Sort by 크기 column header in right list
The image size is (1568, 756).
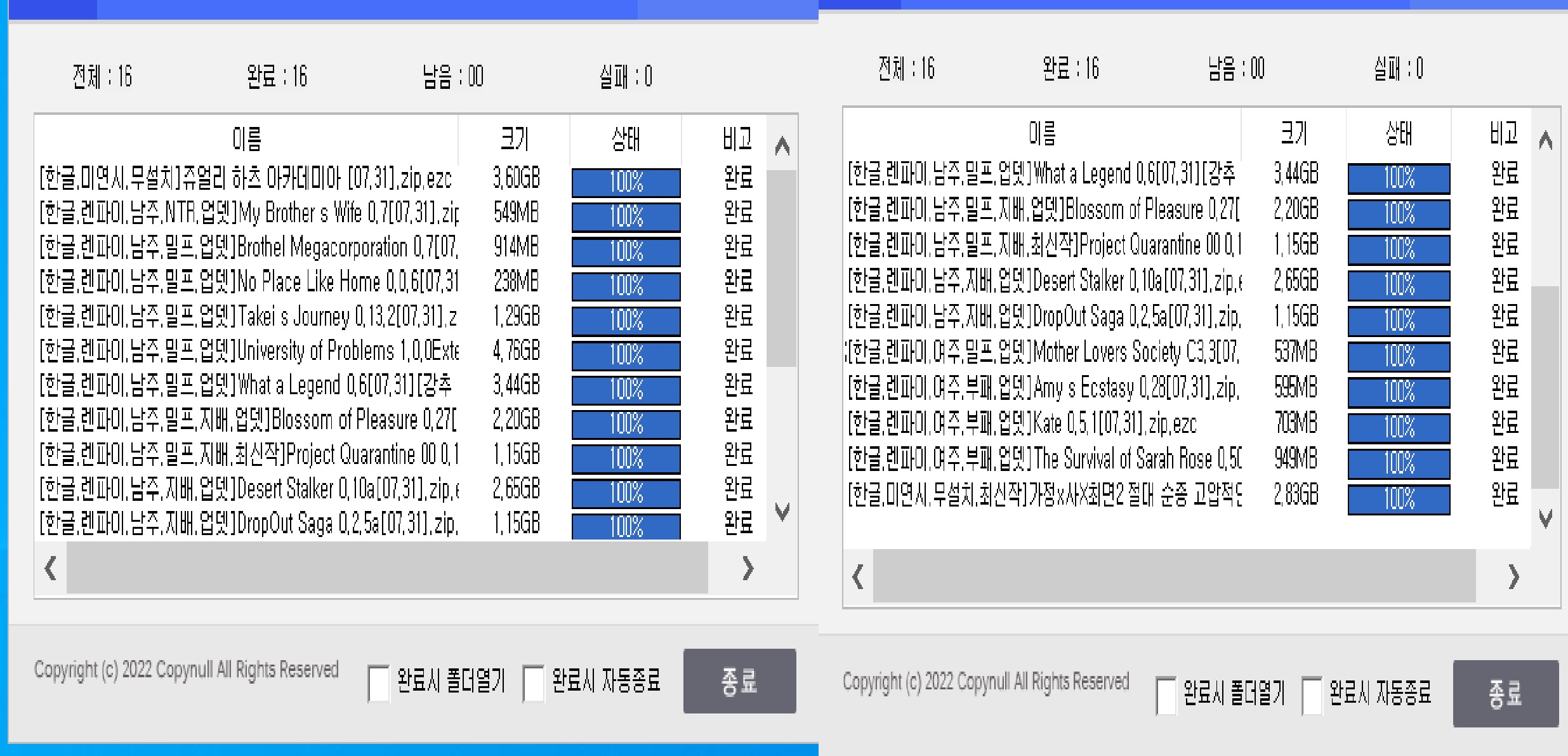(x=1293, y=134)
